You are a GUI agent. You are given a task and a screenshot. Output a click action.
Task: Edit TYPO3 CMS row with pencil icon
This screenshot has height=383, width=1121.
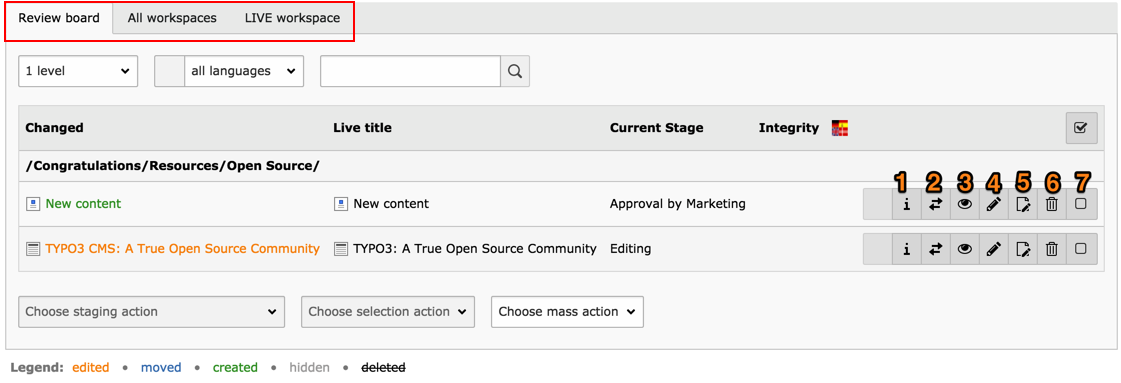point(994,249)
